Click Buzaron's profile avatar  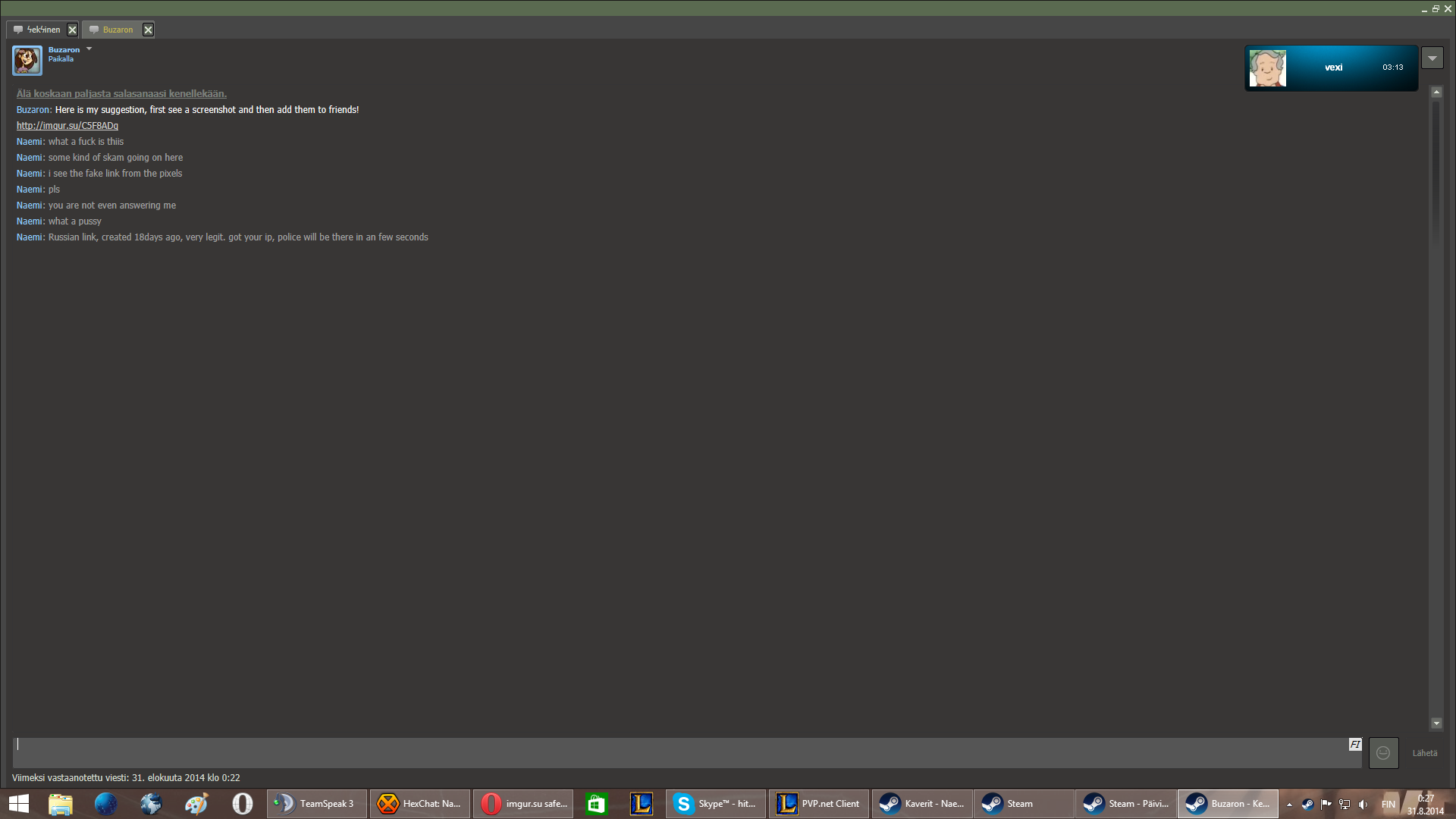point(27,60)
